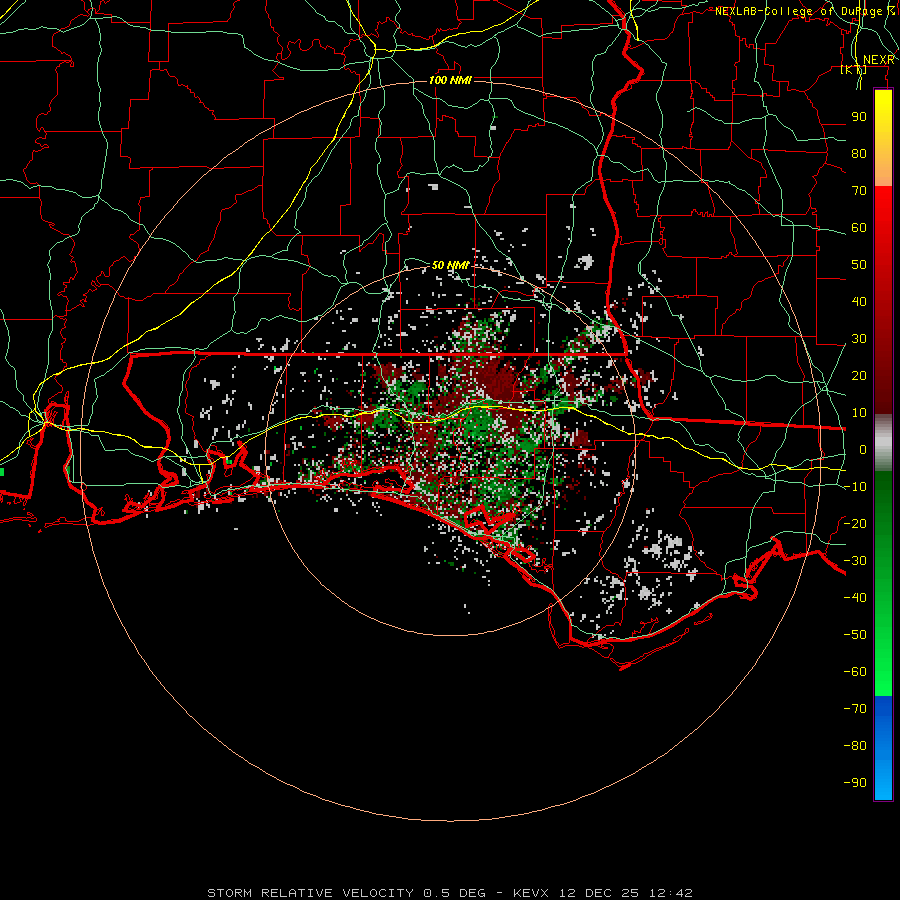Screen dimensions: 900x900
Task: Click the -20 value on the velocity scale
Action: click(x=855, y=524)
